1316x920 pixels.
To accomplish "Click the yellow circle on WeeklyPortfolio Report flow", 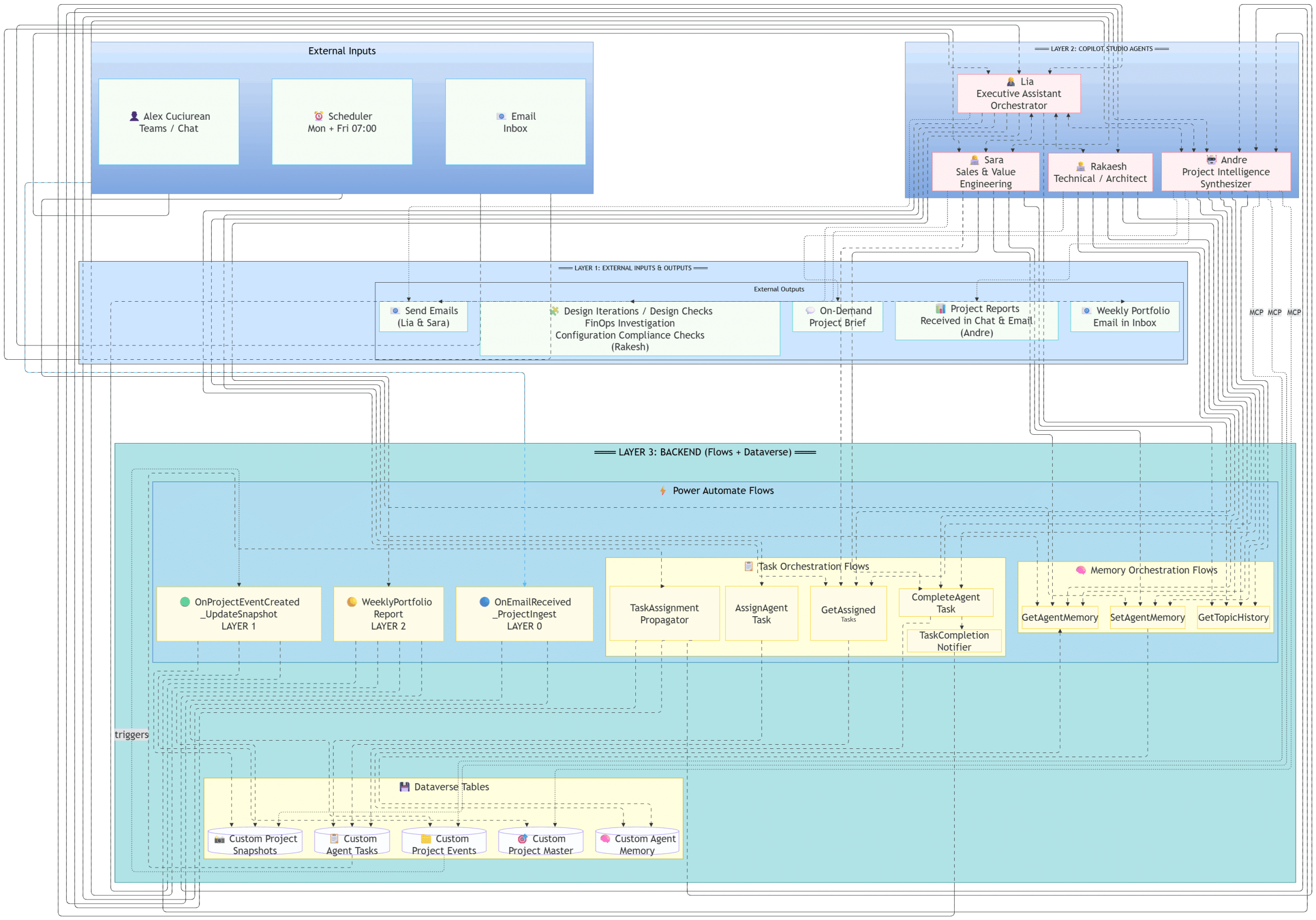I will tap(352, 602).
